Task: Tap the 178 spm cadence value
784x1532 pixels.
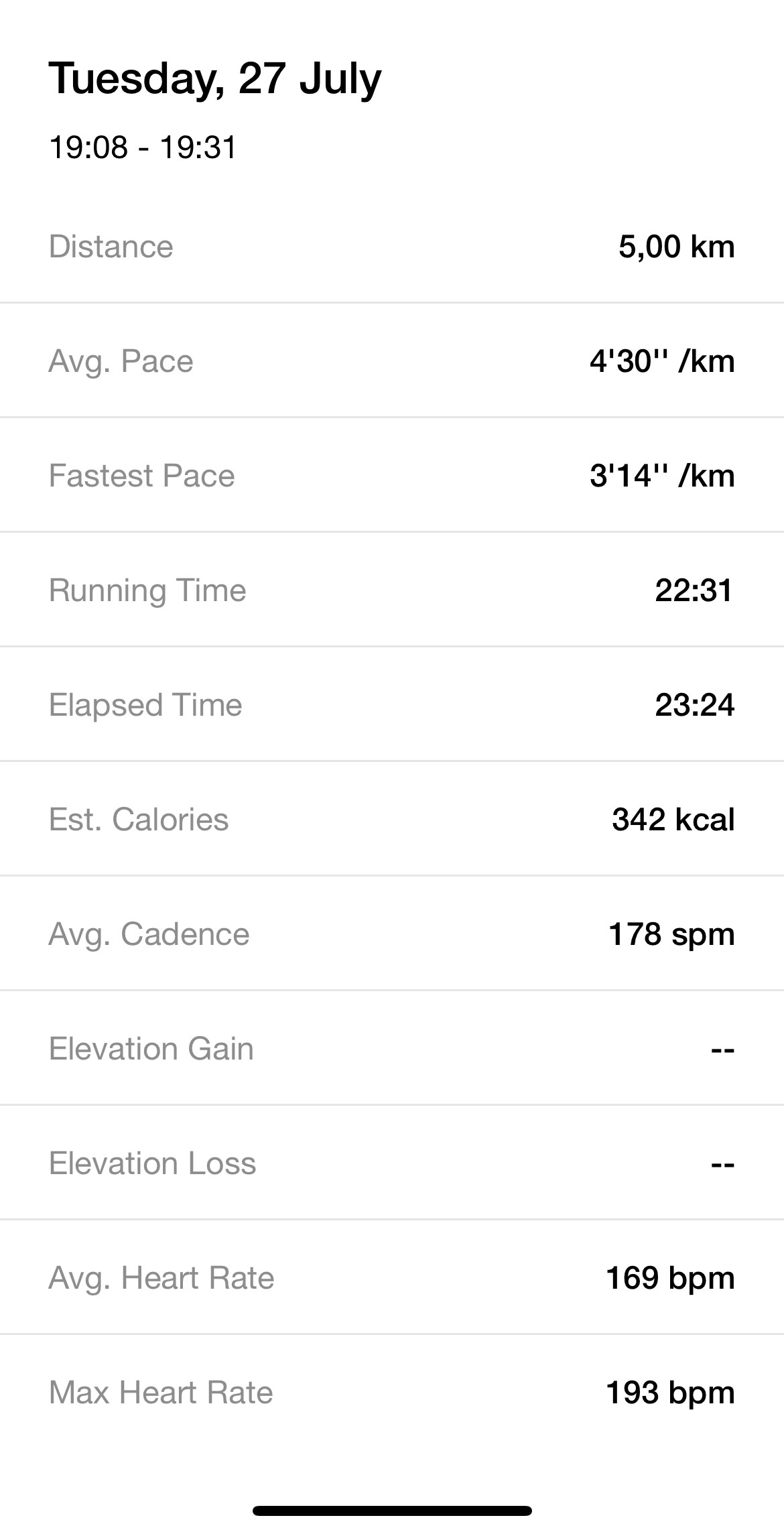Action: click(671, 934)
